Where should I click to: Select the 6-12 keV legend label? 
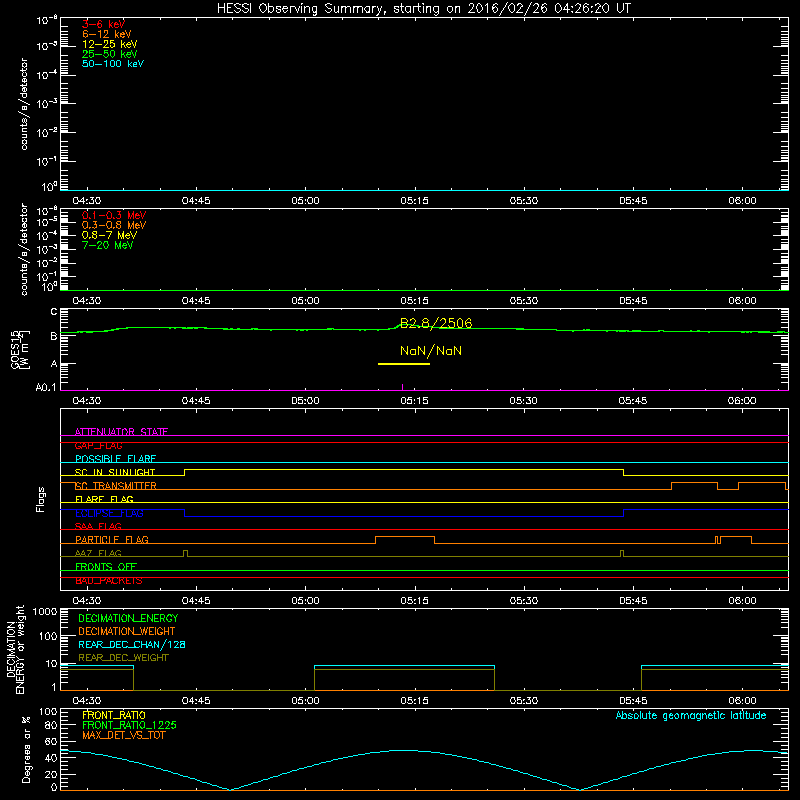tap(106, 34)
